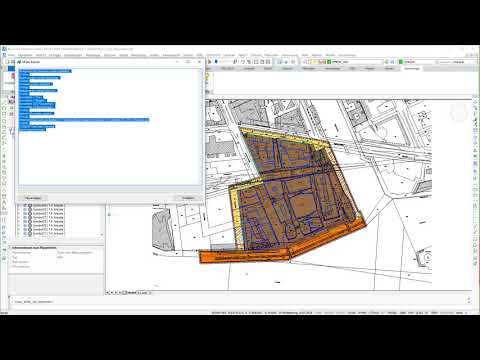Close the text list dialog window
This screenshot has width=480, height=360.
[x=199, y=62]
